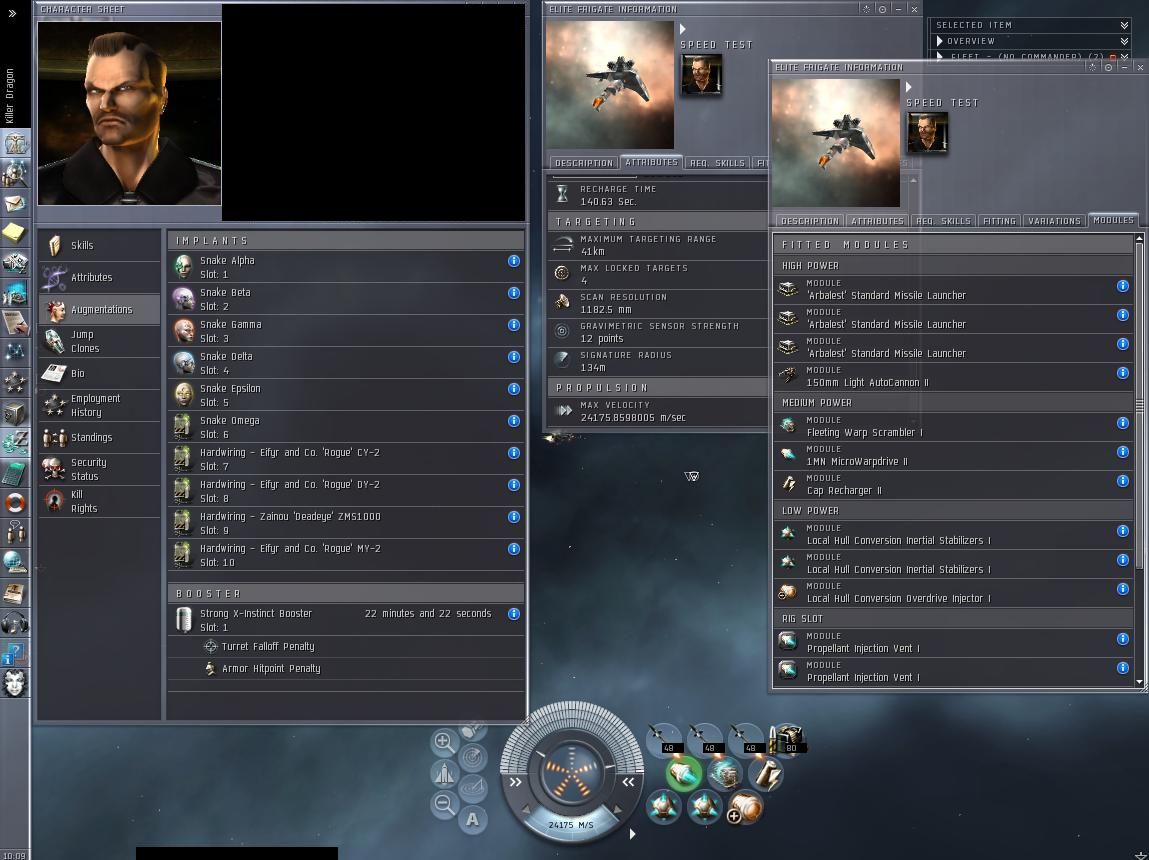Toggle the tactical overlay HUD button
The height and width of the screenshot is (860, 1149).
click(x=473, y=788)
